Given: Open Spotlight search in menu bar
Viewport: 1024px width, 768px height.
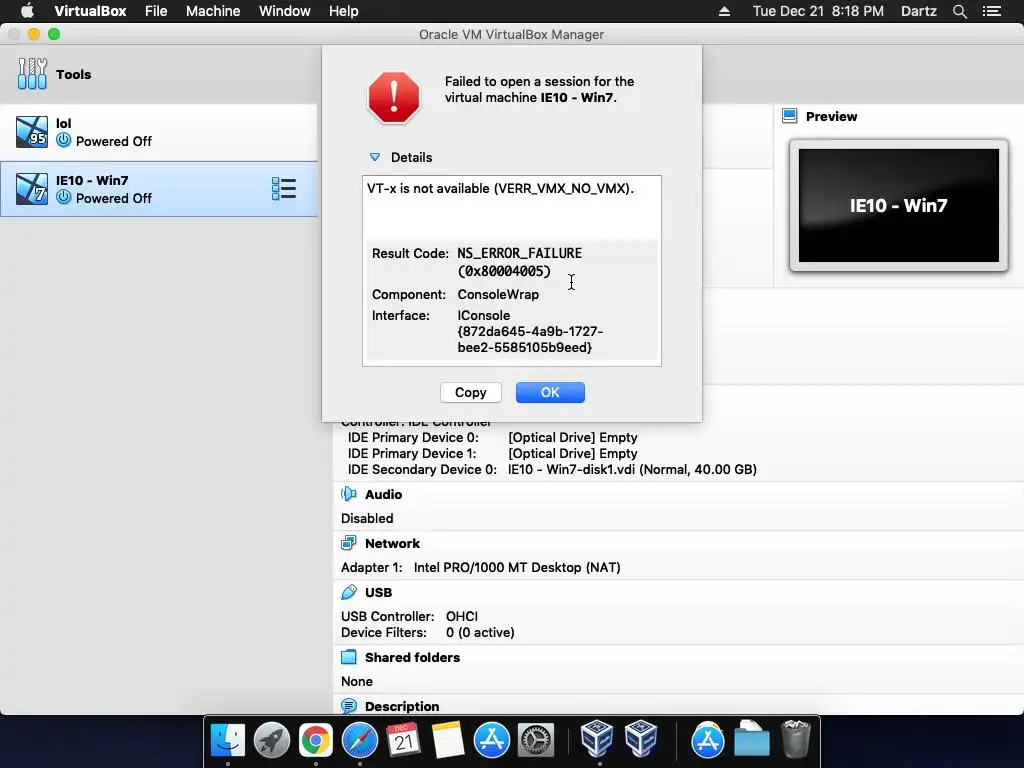Looking at the screenshot, I should [959, 11].
